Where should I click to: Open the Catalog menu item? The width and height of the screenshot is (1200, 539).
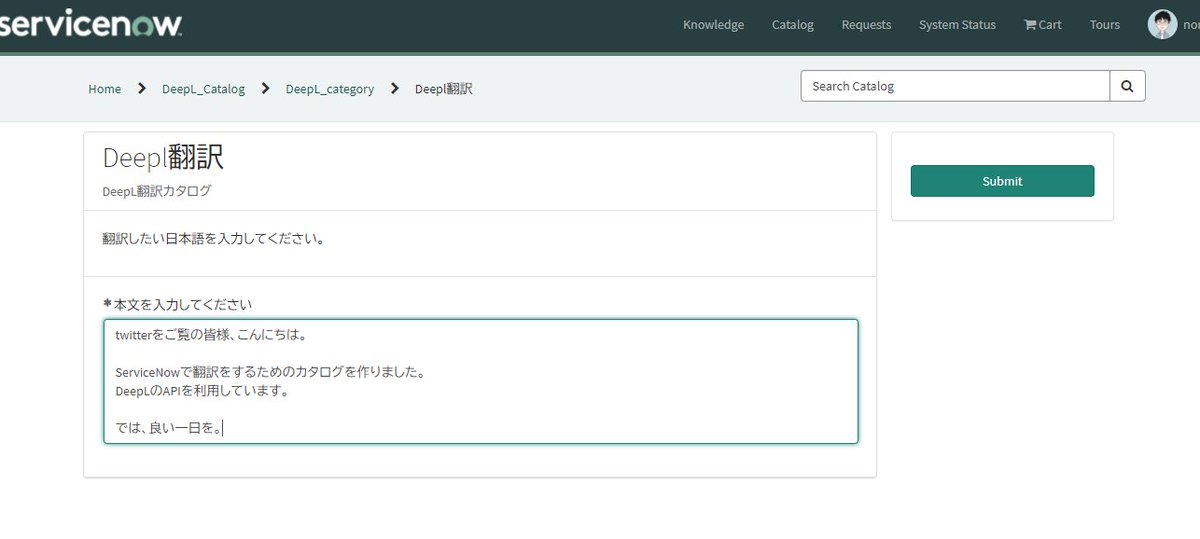click(793, 25)
